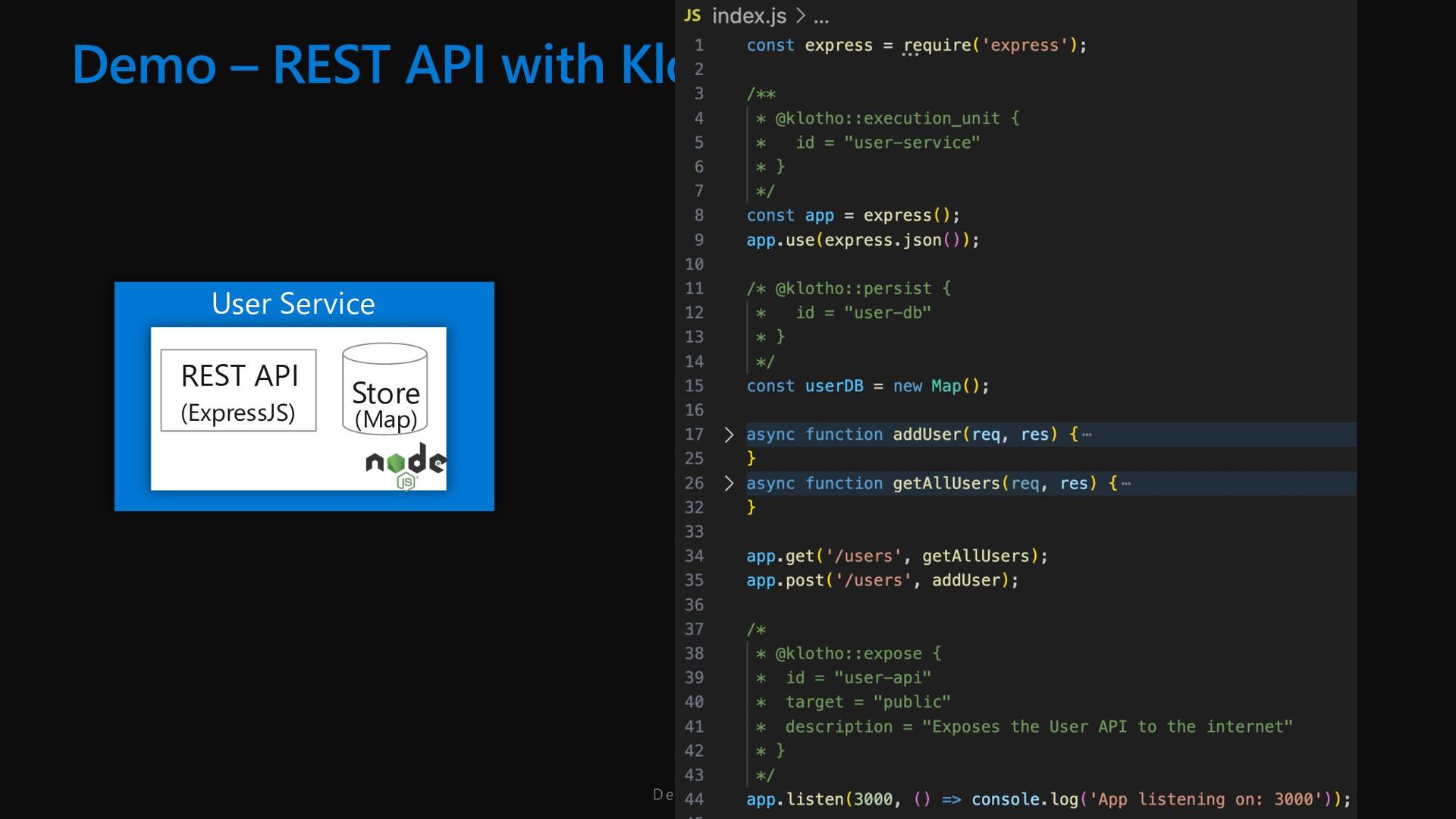Click closing brace on line 25
Viewport: 1456px width, 819px height.
point(751,458)
